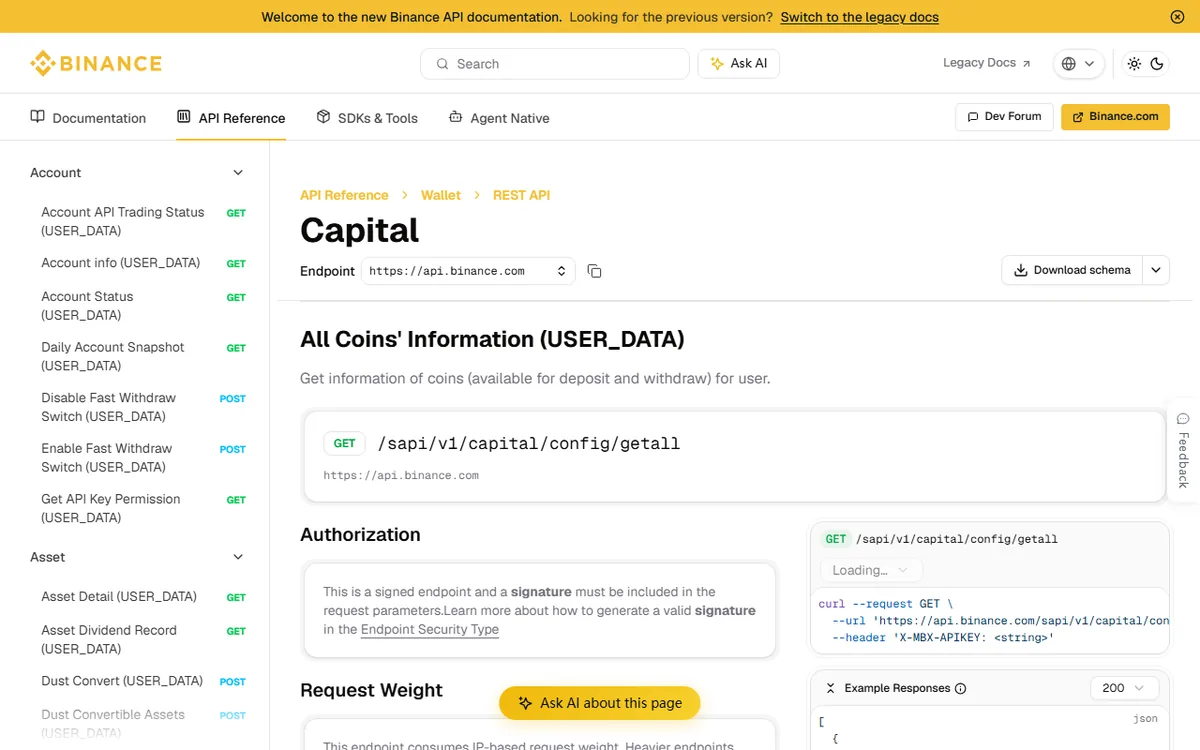
Task: Click the Request Weight heading
Action: (371, 690)
